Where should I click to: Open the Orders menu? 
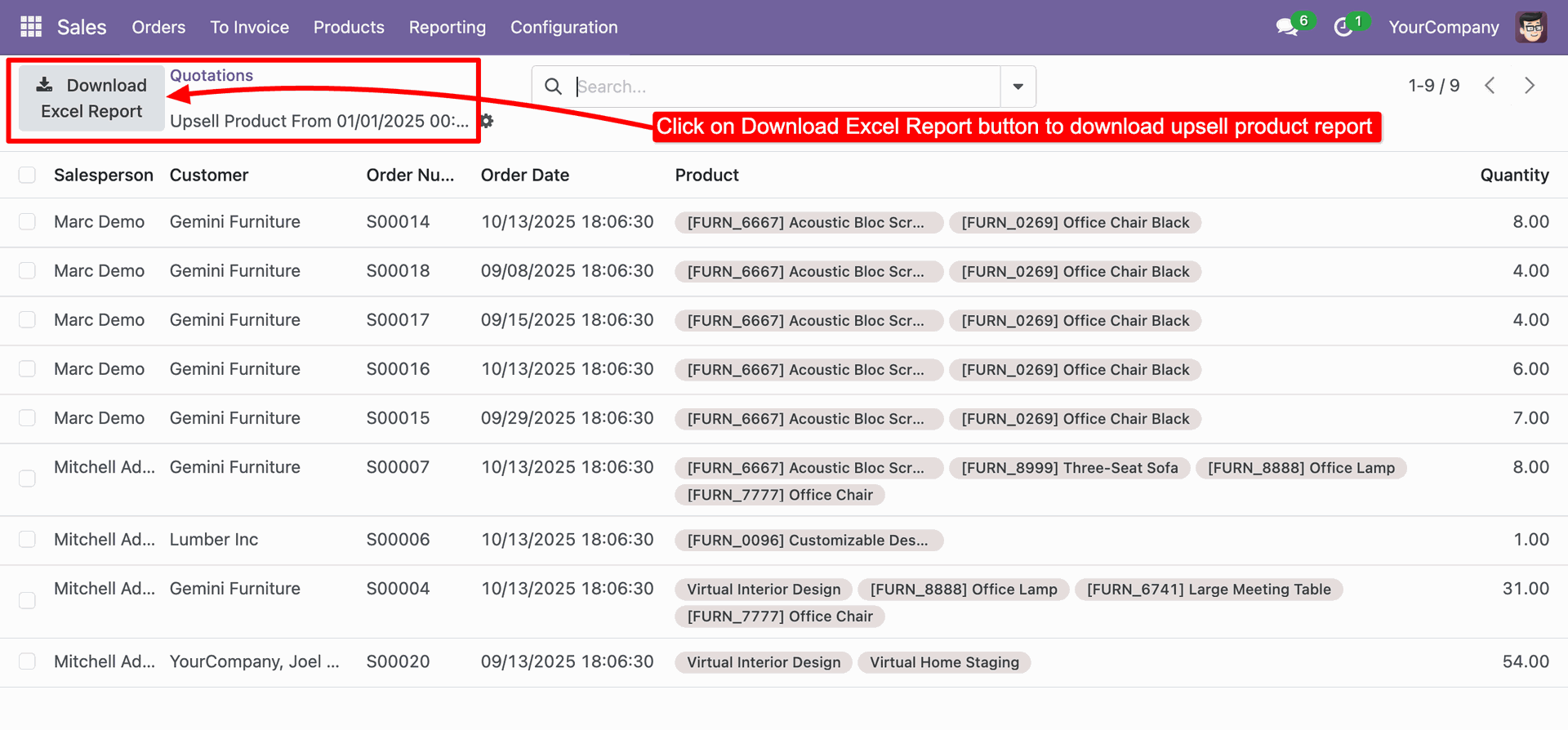point(158,27)
